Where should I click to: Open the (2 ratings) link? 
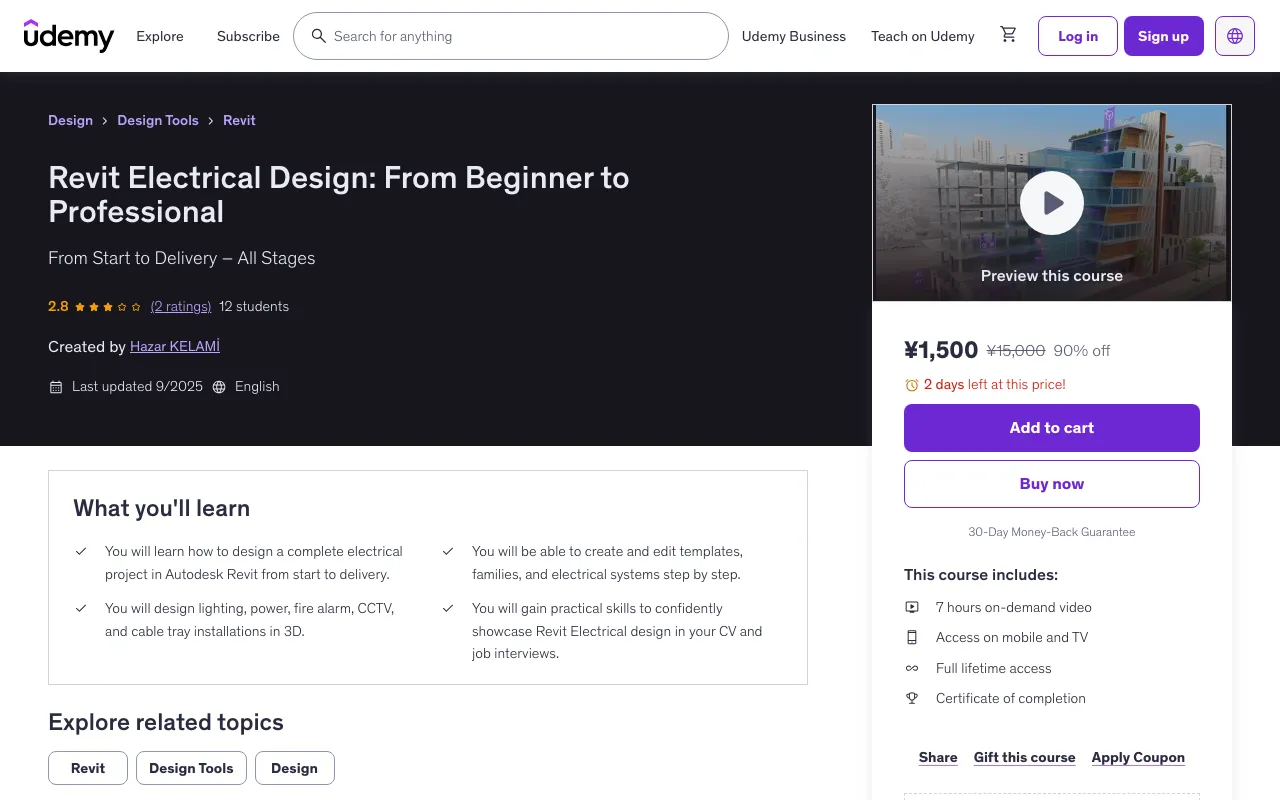(180, 306)
